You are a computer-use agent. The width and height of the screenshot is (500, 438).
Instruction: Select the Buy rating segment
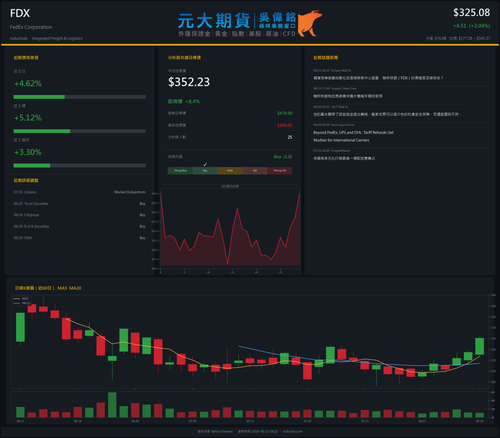pos(205,171)
